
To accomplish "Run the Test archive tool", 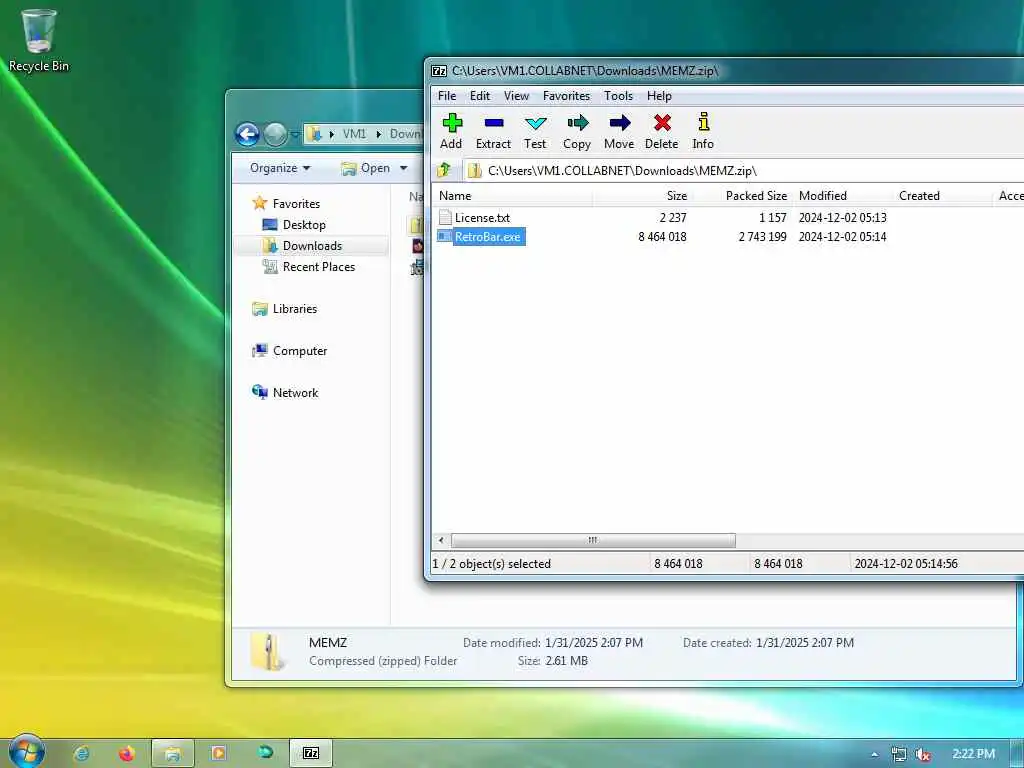I will [535, 131].
